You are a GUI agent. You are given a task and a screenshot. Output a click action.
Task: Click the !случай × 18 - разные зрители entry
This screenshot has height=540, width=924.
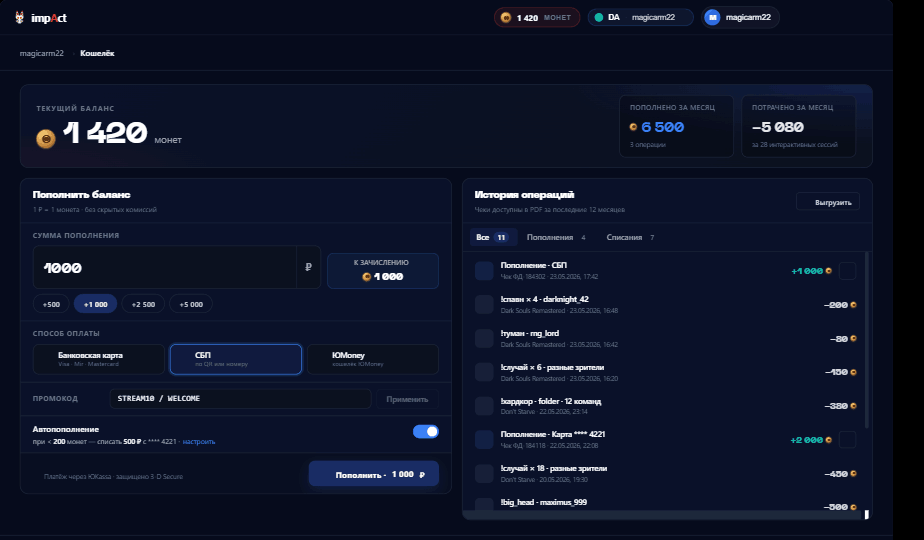click(x=666, y=473)
